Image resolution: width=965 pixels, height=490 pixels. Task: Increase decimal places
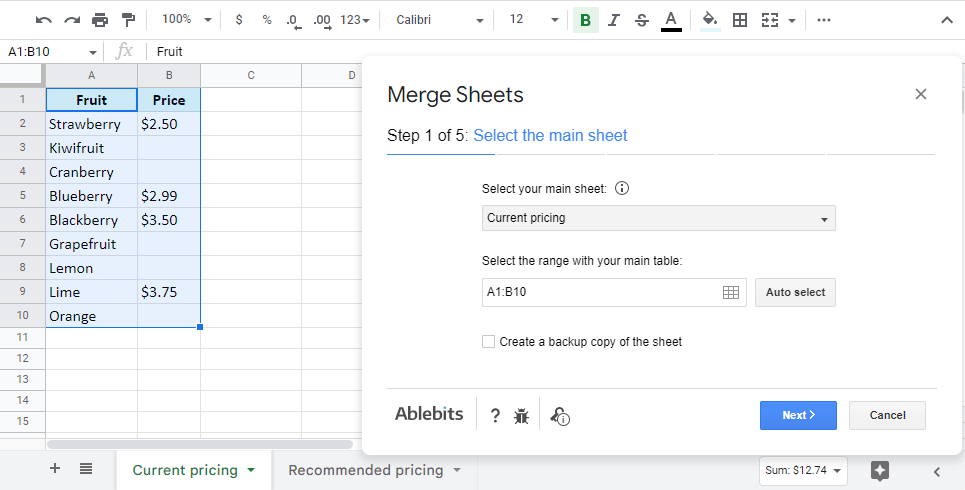click(x=322, y=20)
